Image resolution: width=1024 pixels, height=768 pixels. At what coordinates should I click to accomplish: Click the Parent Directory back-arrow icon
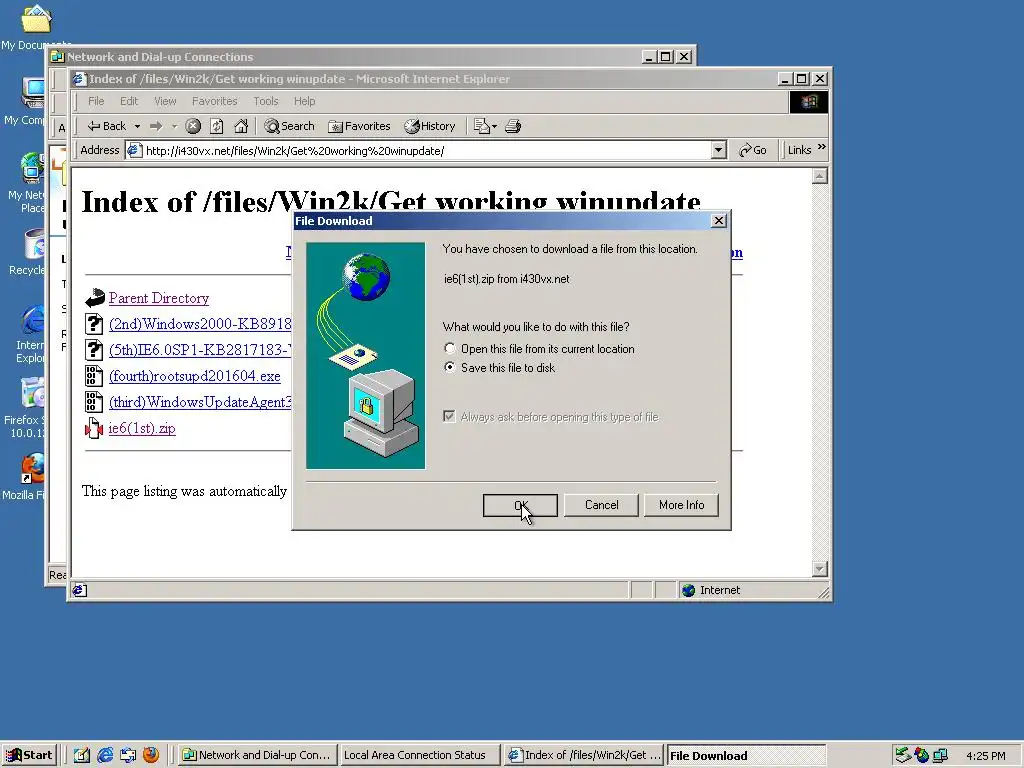(x=95, y=298)
